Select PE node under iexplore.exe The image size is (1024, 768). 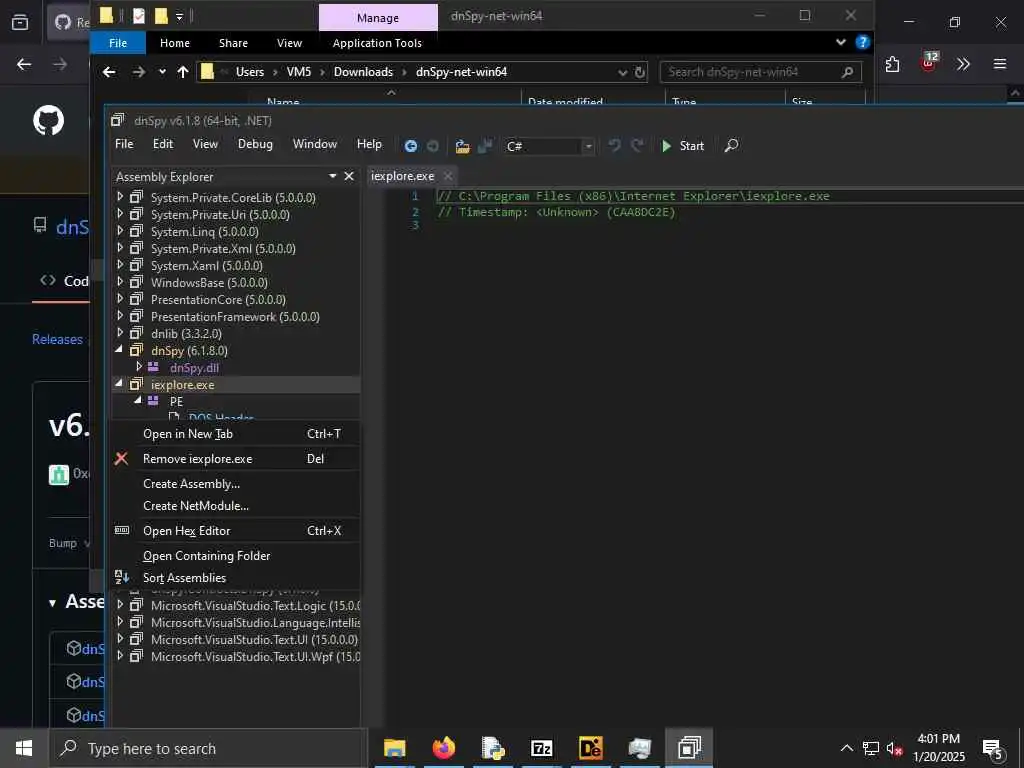tap(176, 402)
